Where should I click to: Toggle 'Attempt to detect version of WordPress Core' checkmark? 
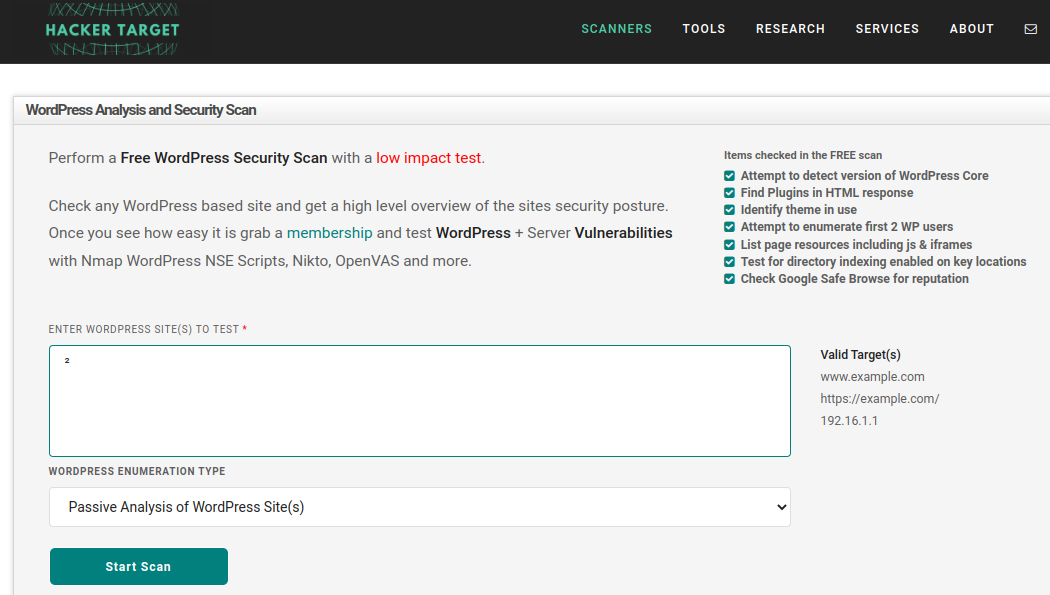(729, 176)
